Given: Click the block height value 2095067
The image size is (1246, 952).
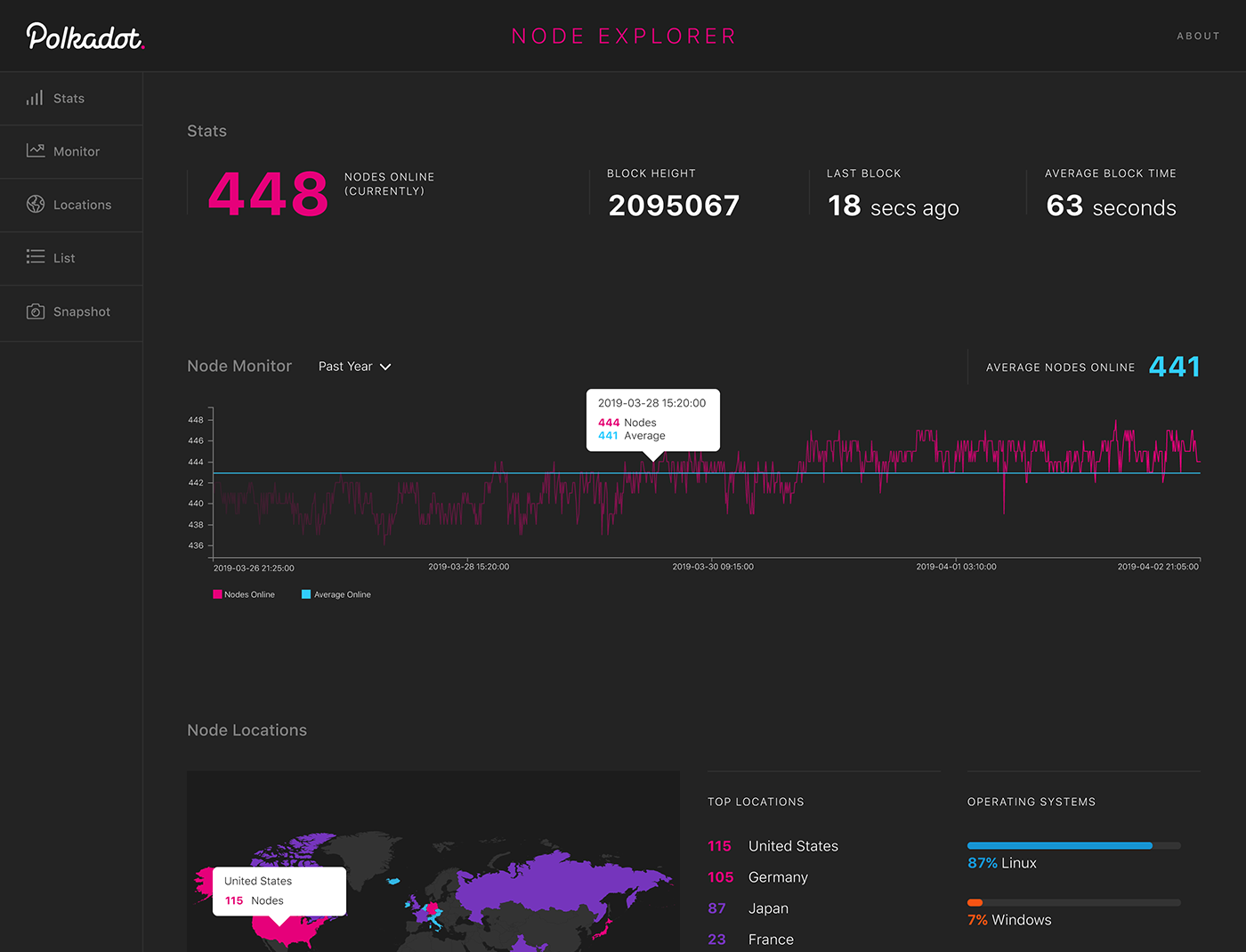Looking at the screenshot, I should [674, 206].
